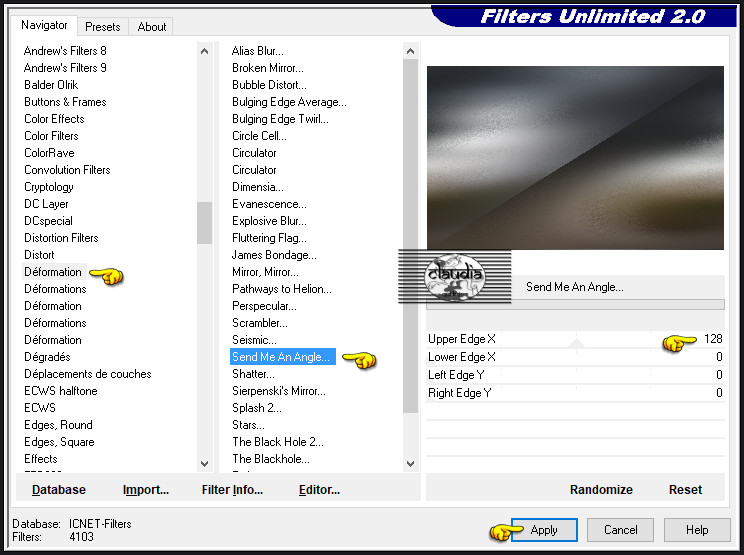The image size is (744, 555).
Task: Select the James Bondage... filter
Action: coord(274,255)
